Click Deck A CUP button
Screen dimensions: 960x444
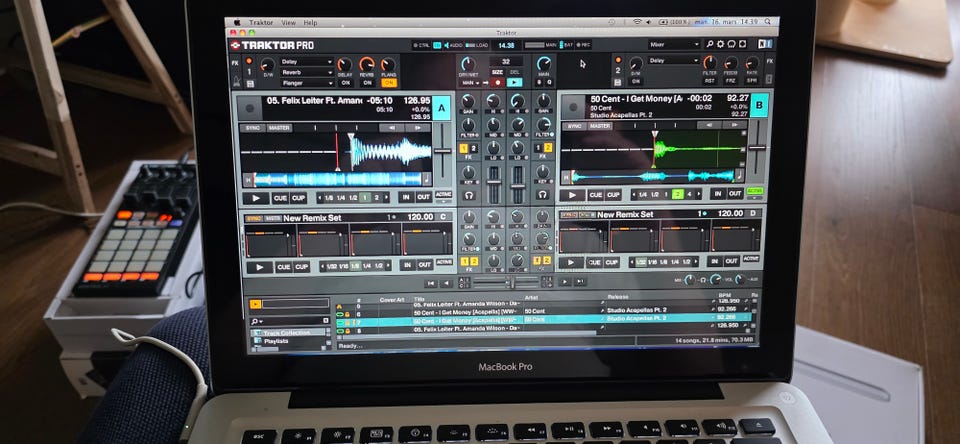298,198
